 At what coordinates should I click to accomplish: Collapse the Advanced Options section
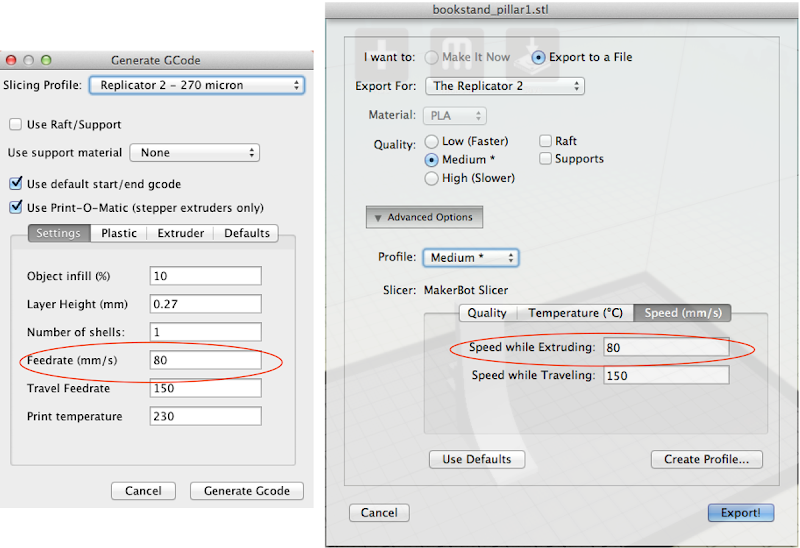tap(424, 217)
